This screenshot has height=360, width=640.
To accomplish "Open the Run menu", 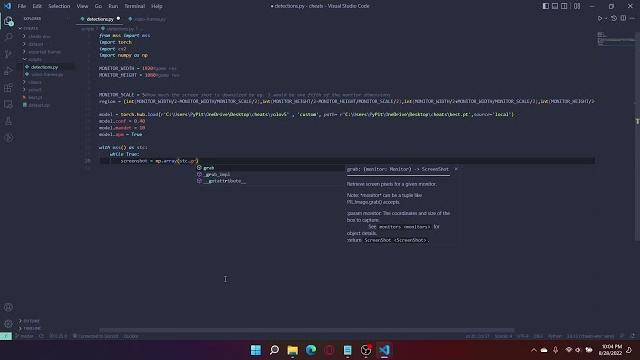I will pos(113,6).
